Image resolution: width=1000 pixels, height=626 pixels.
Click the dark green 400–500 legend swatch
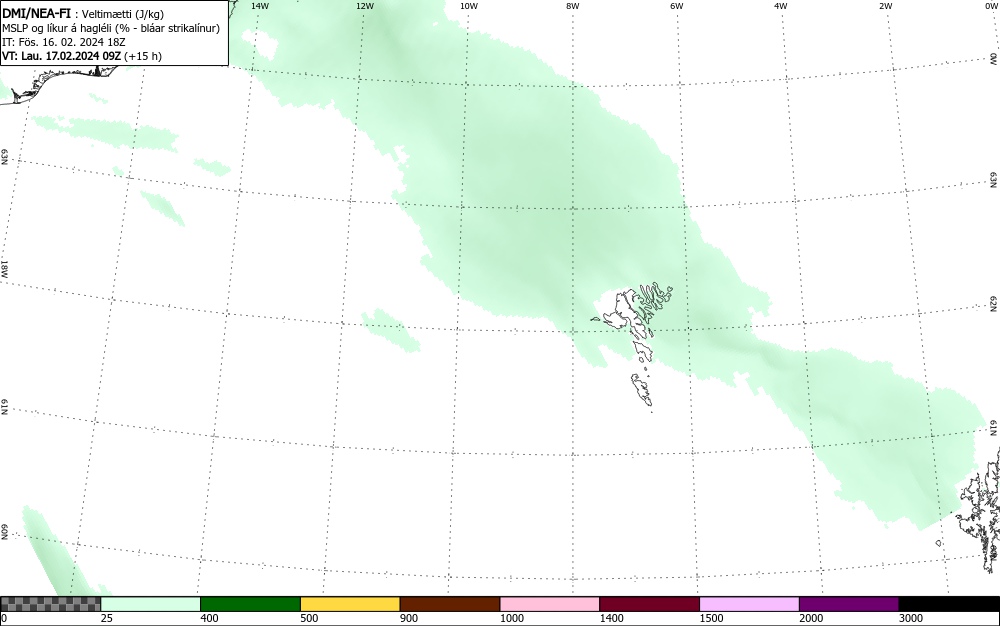point(250,604)
